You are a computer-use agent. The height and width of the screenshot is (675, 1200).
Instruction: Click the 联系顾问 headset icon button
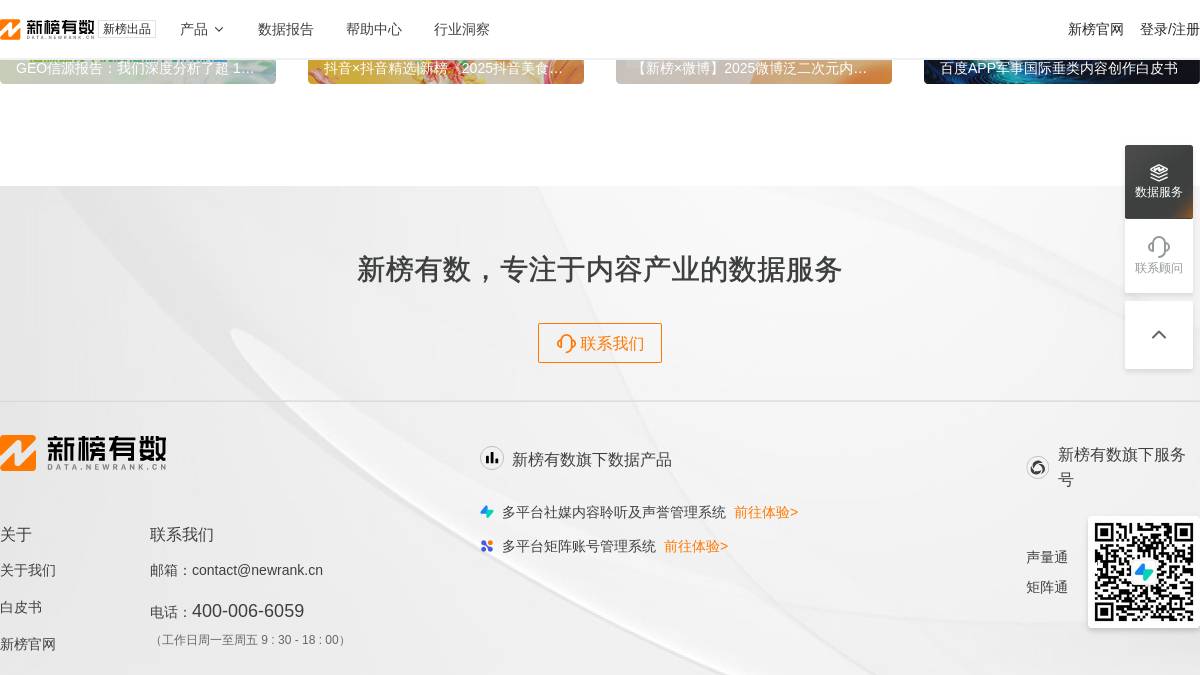(x=1159, y=256)
